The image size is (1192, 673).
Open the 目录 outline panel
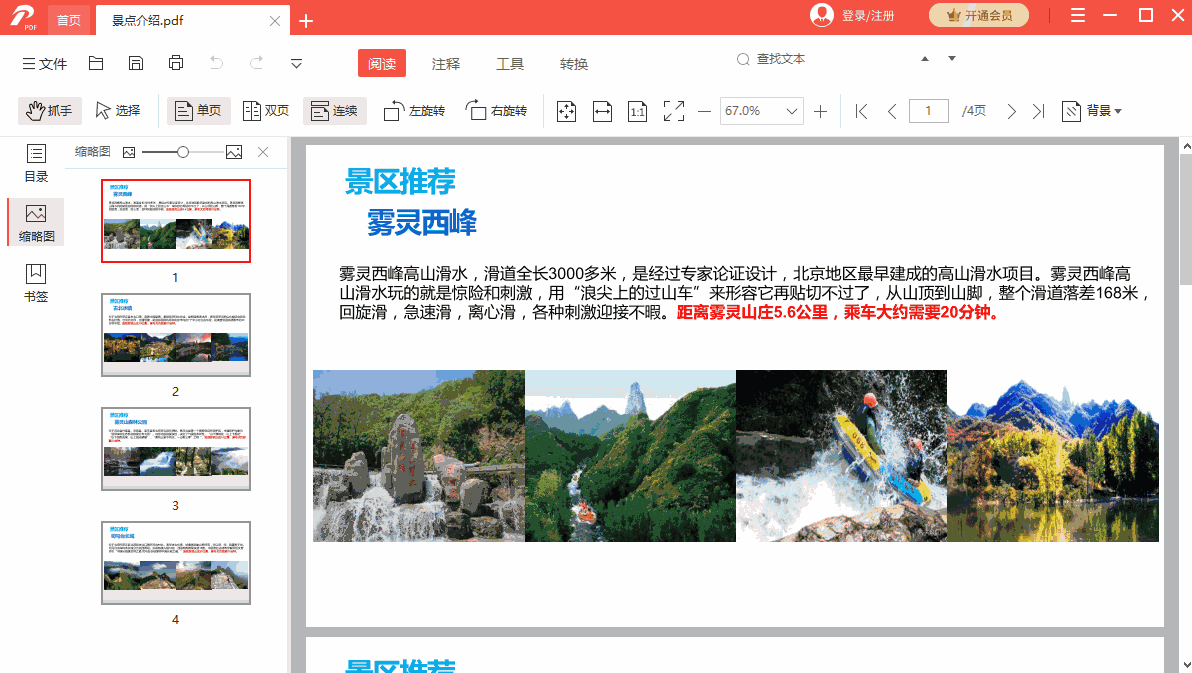[x=36, y=162]
